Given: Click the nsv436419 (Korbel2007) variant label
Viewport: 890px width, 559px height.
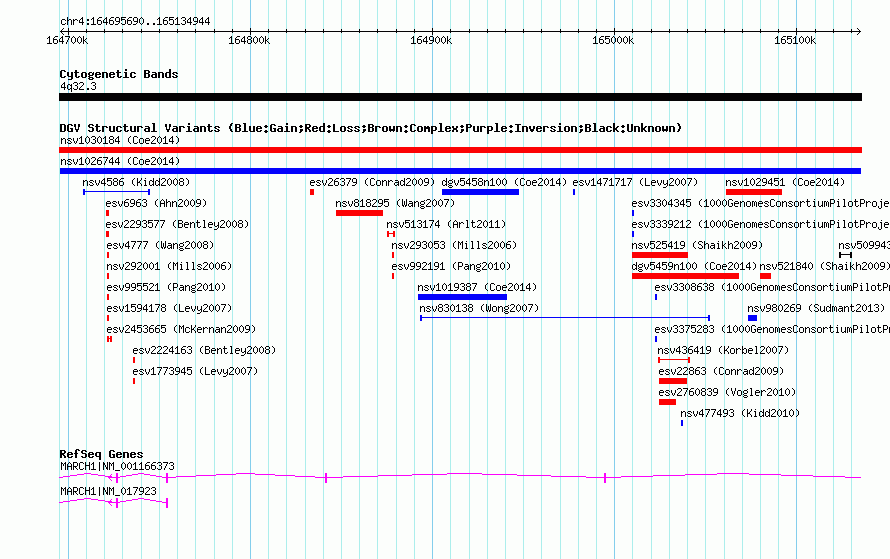Looking at the screenshot, I should 723,350.
